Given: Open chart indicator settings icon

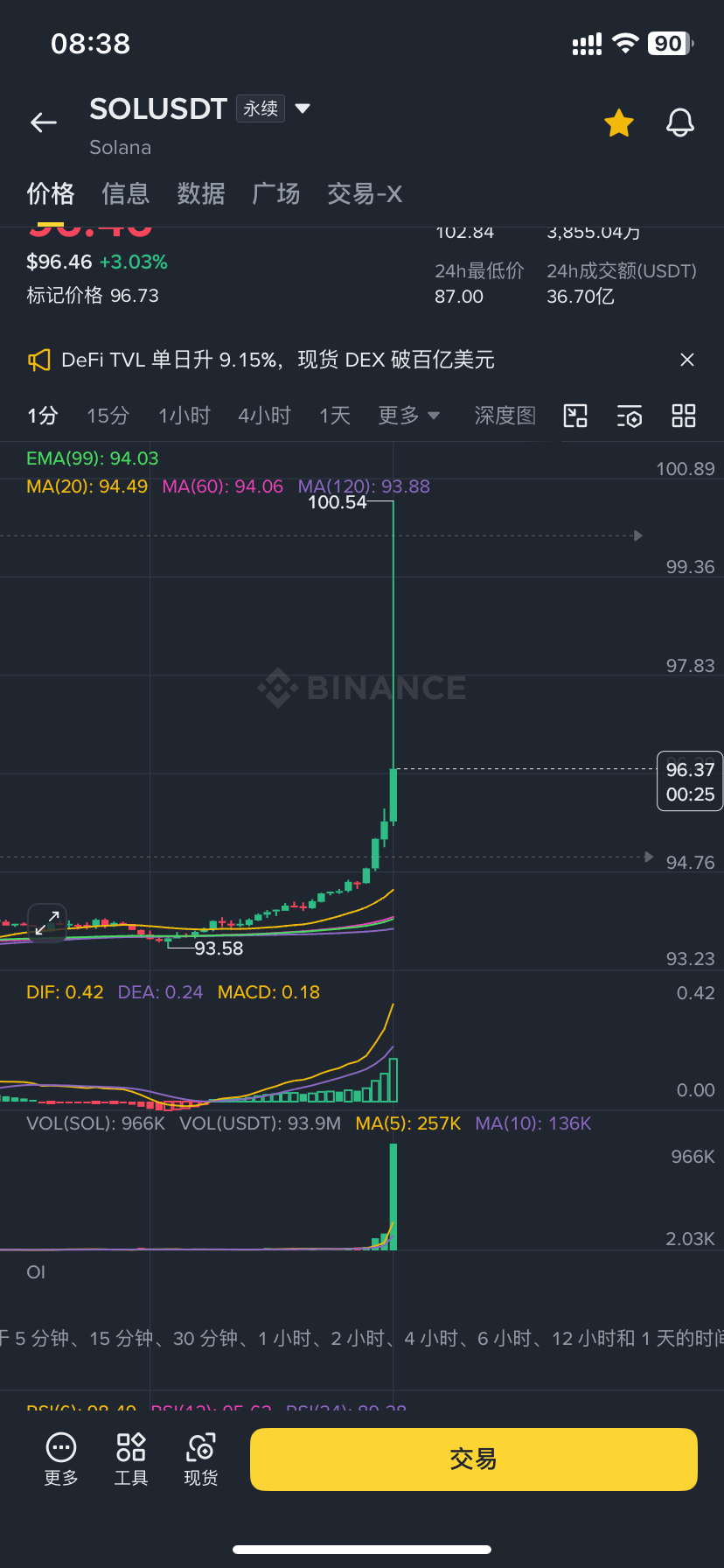Looking at the screenshot, I should click(x=630, y=416).
